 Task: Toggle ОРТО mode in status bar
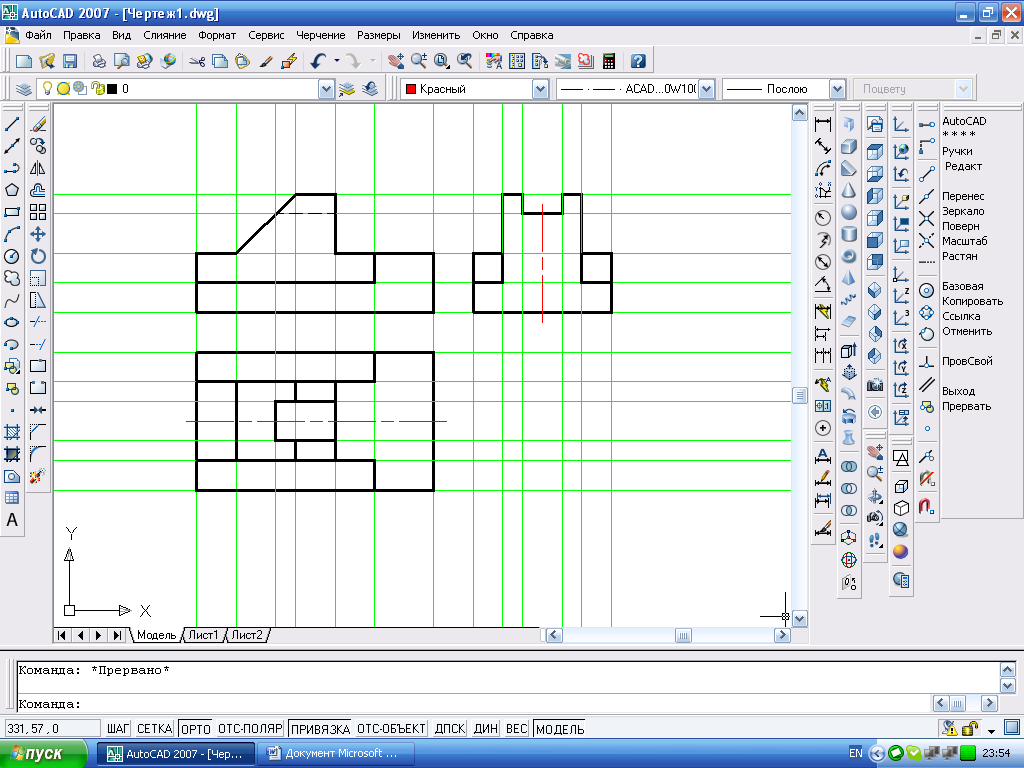click(197, 729)
